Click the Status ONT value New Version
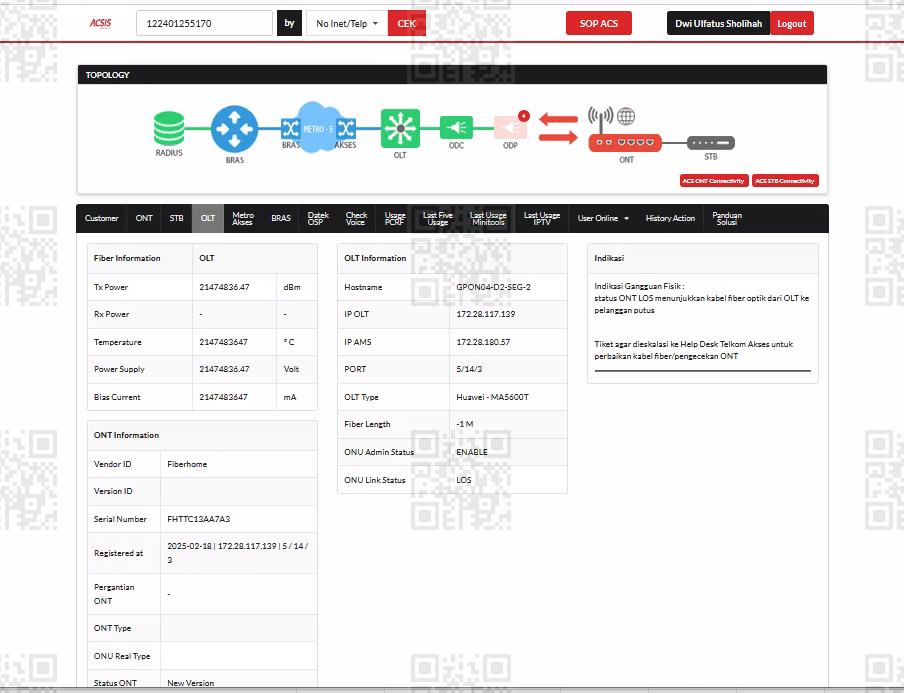904x693 pixels. (190, 683)
